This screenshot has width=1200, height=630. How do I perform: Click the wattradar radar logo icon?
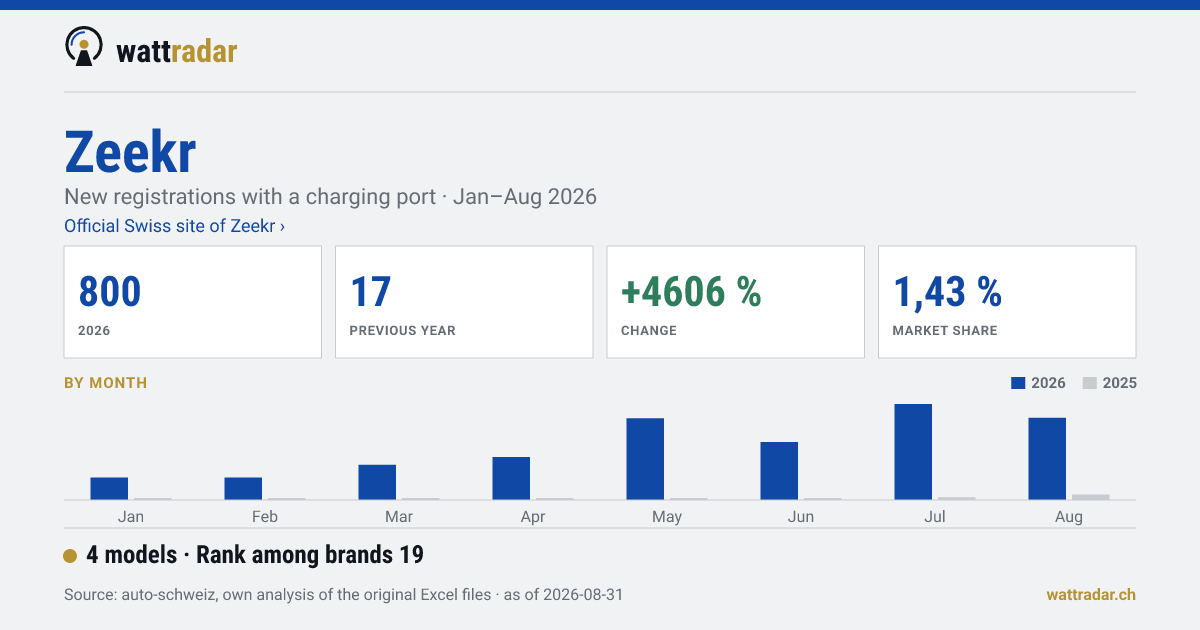tap(84, 46)
